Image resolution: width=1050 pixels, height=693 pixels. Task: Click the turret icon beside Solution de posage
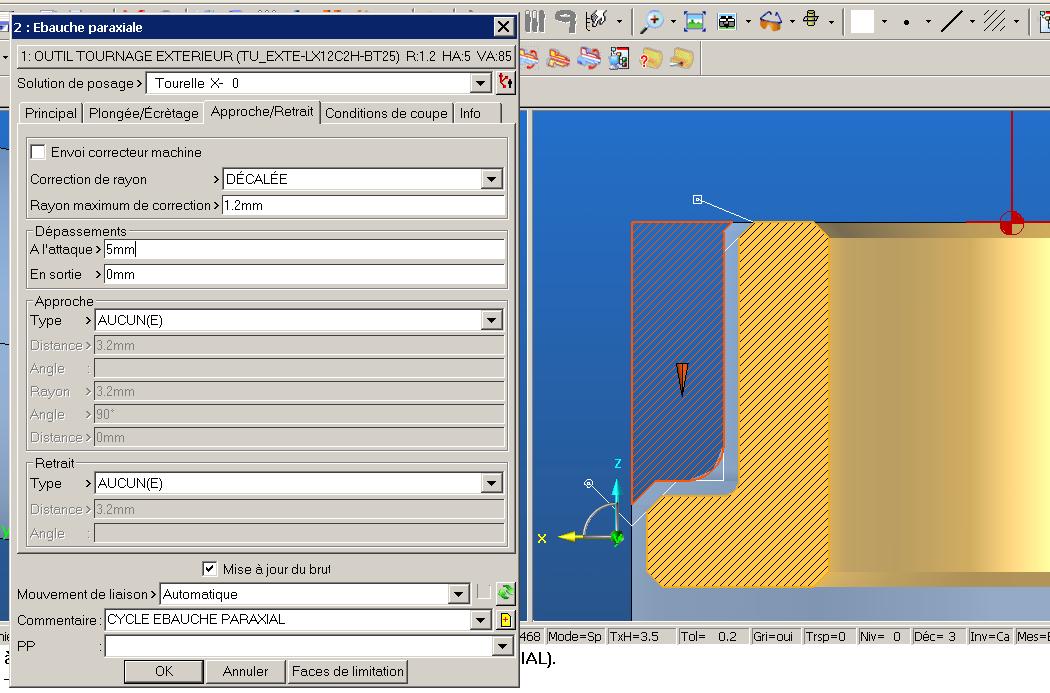click(x=505, y=83)
